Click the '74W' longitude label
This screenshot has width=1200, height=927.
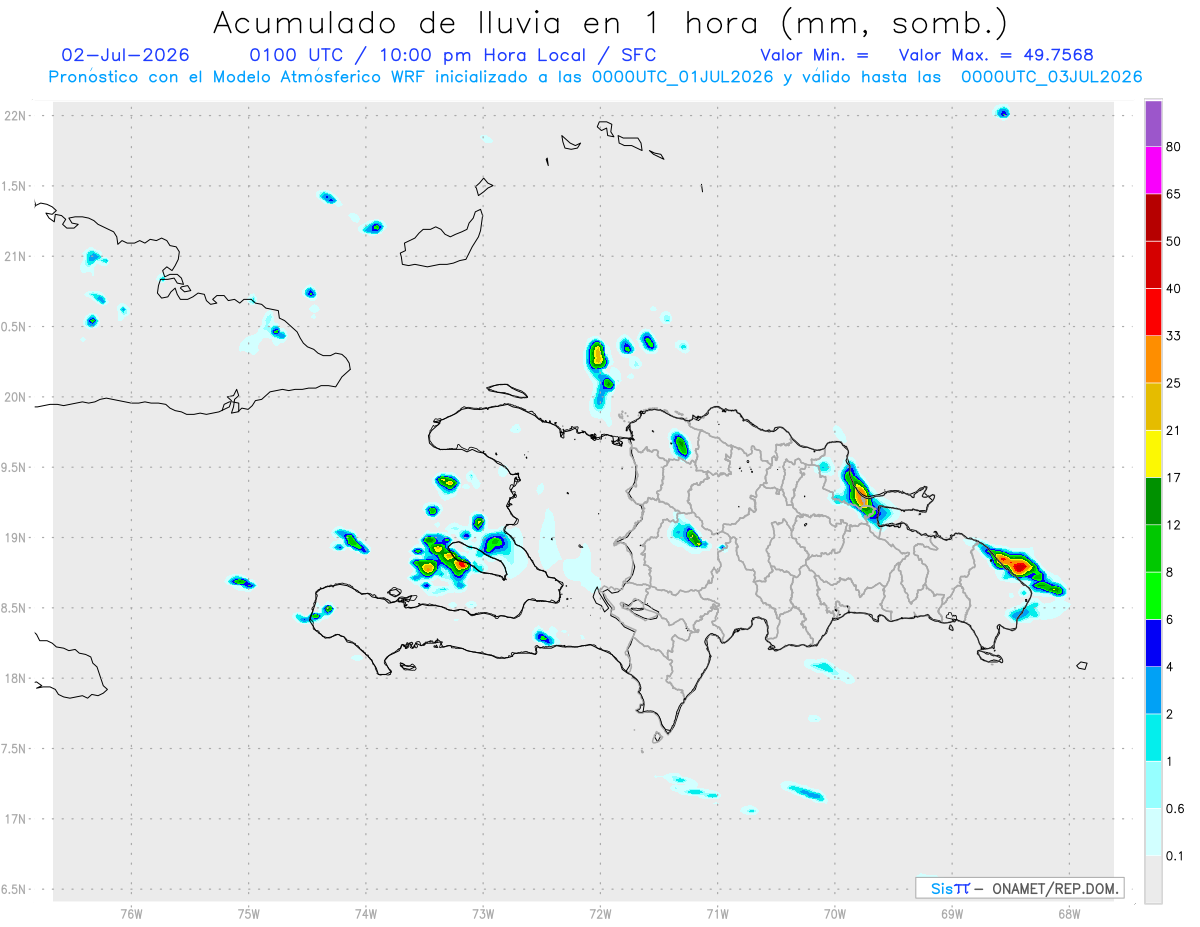click(366, 912)
